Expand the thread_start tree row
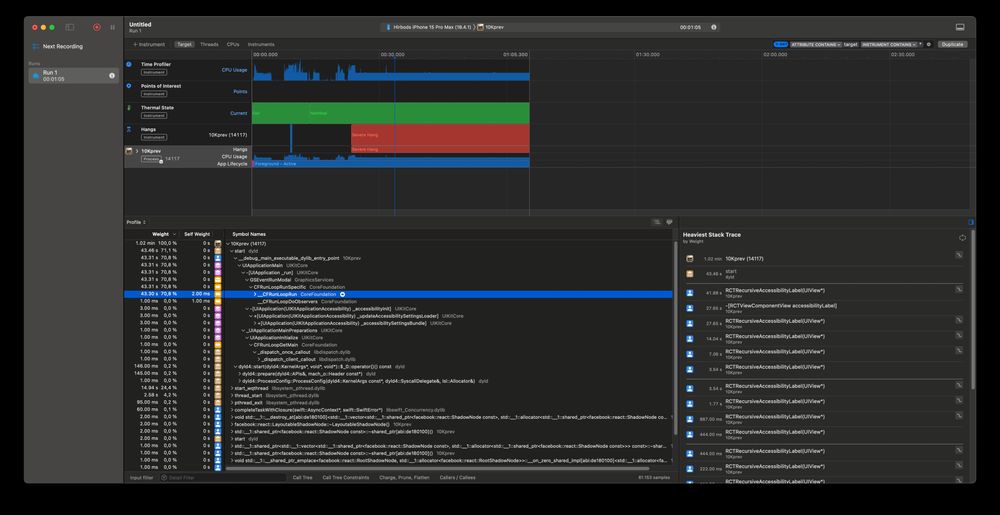The height and width of the screenshot is (515, 1000). pyautogui.click(x=232, y=395)
